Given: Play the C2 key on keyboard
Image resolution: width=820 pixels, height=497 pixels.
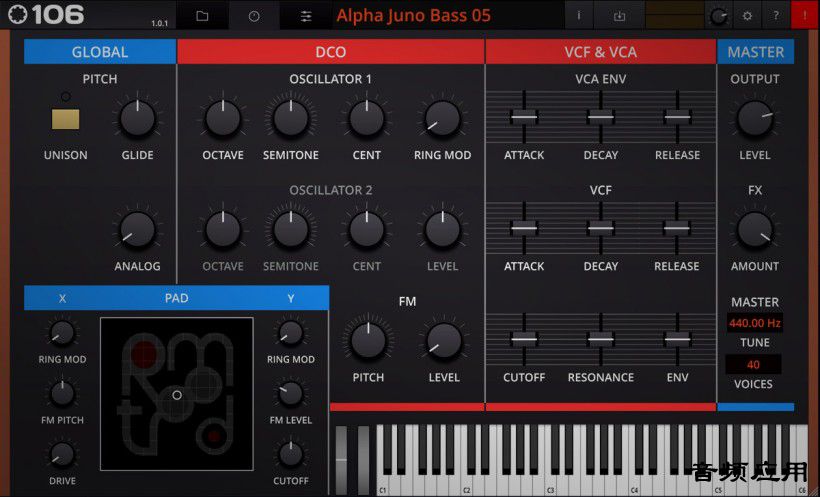Looking at the screenshot, I should coord(467,485).
